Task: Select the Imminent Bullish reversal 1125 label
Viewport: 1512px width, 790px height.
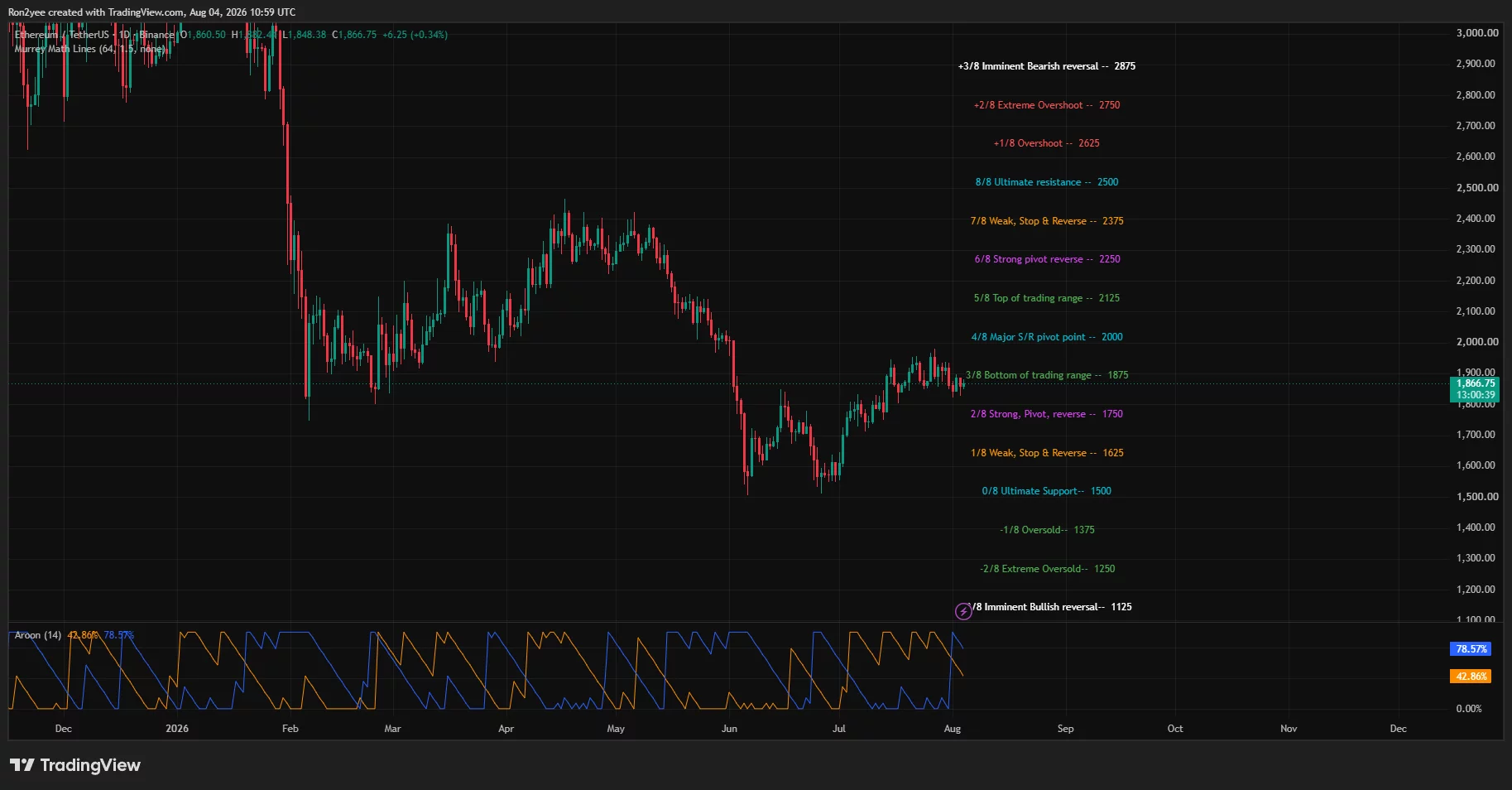Action: pos(1051,607)
